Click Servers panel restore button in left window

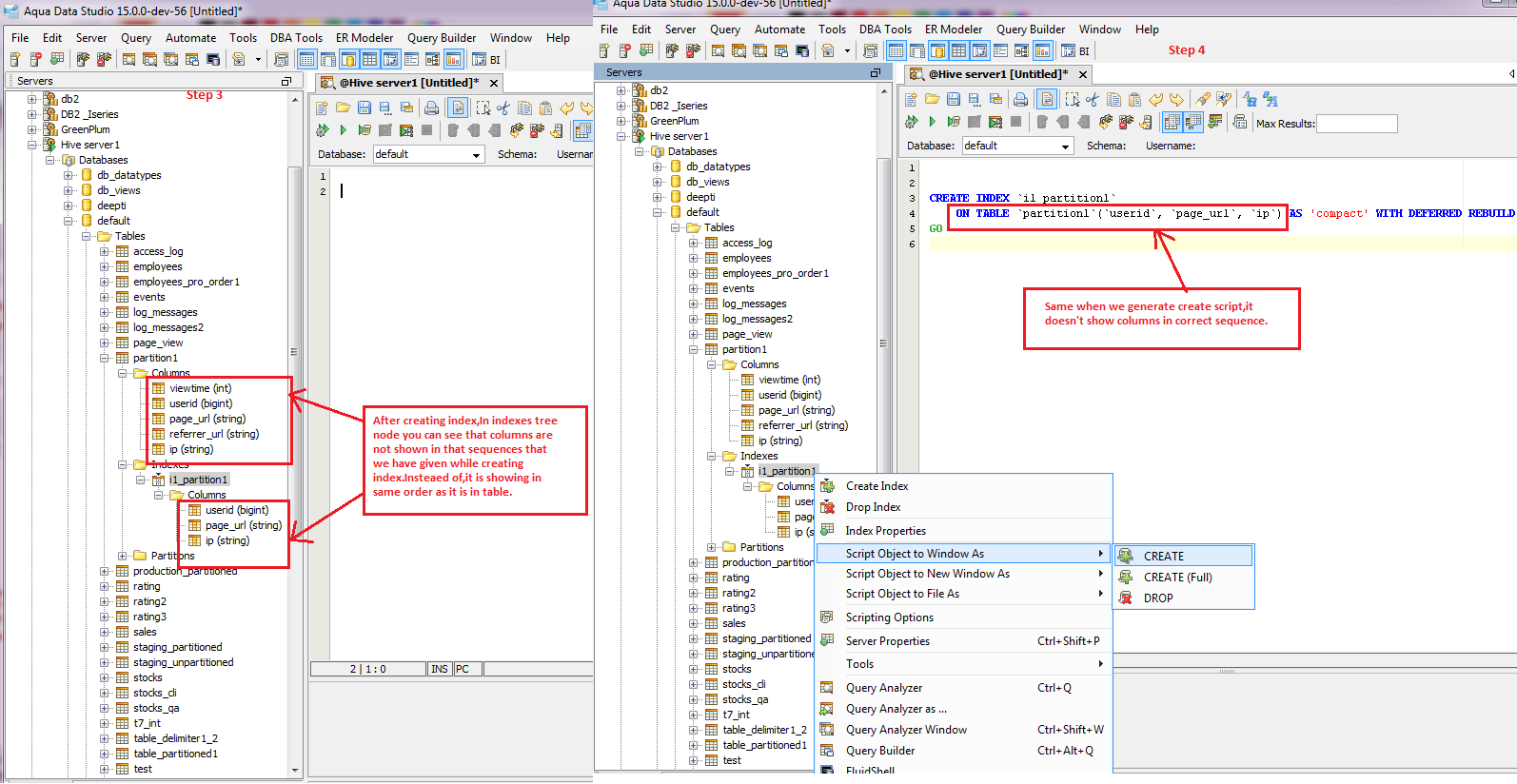(286, 82)
